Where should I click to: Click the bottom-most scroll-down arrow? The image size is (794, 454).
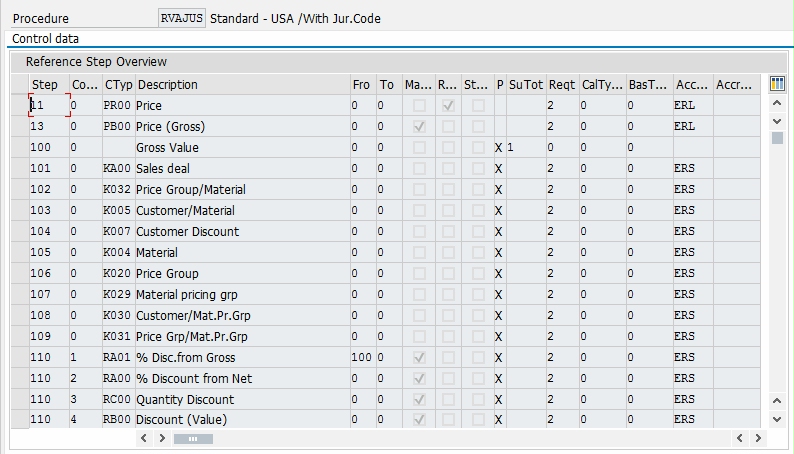(x=777, y=419)
